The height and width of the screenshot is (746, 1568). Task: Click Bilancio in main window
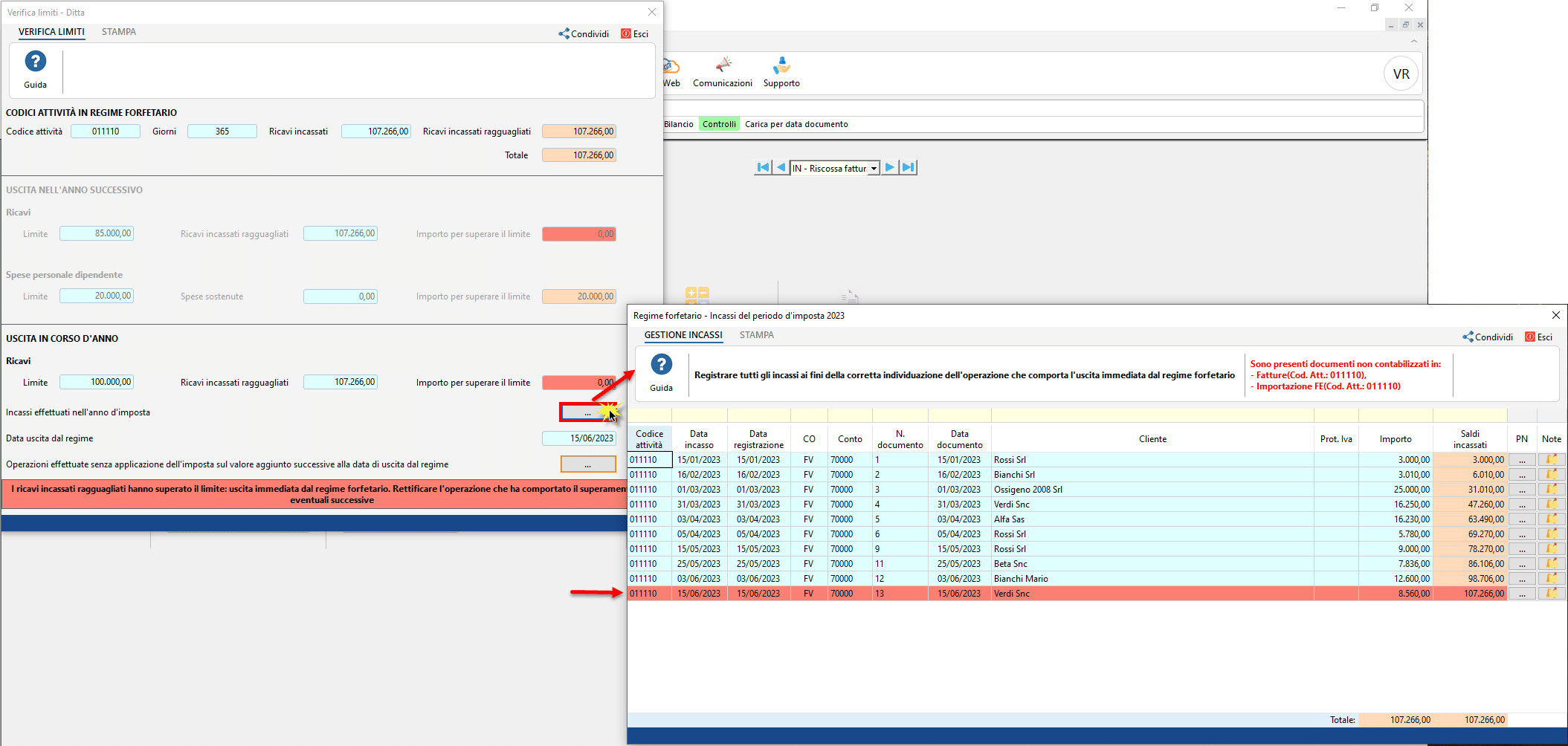pyautogui.click(x=679, y=124)
